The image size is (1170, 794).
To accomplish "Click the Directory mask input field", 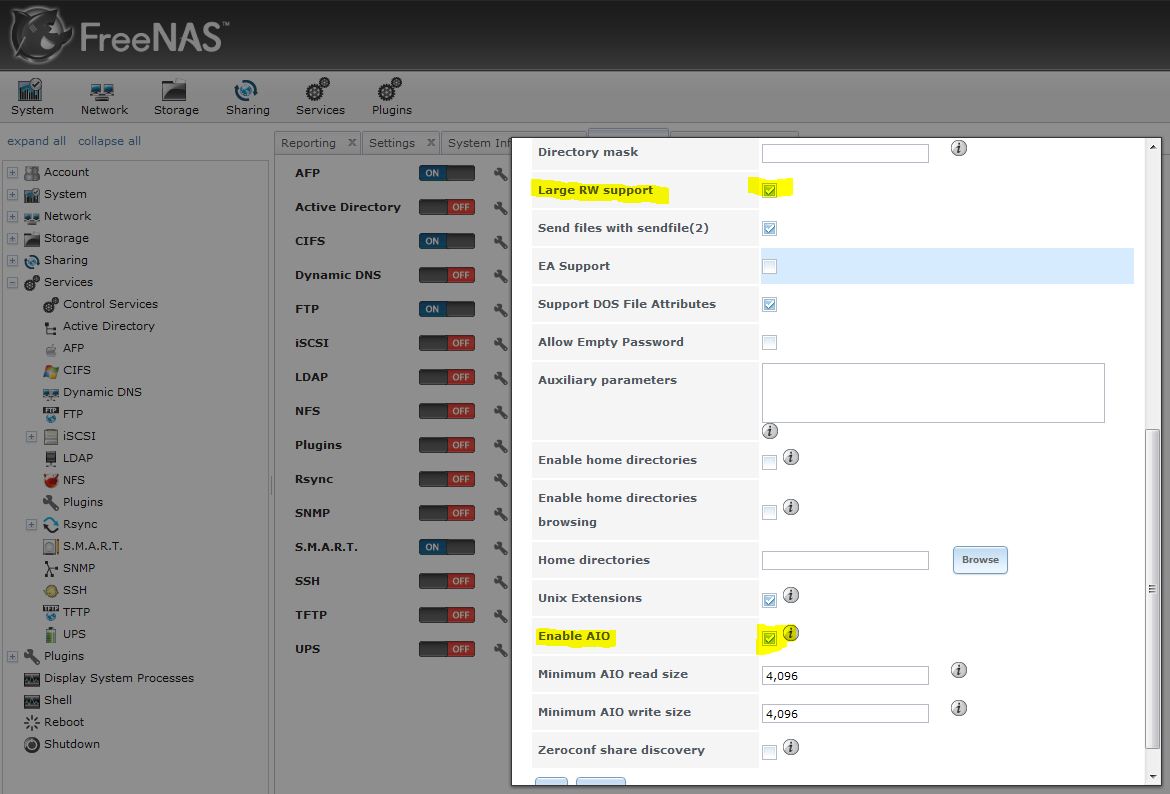I will coord(845,153).
